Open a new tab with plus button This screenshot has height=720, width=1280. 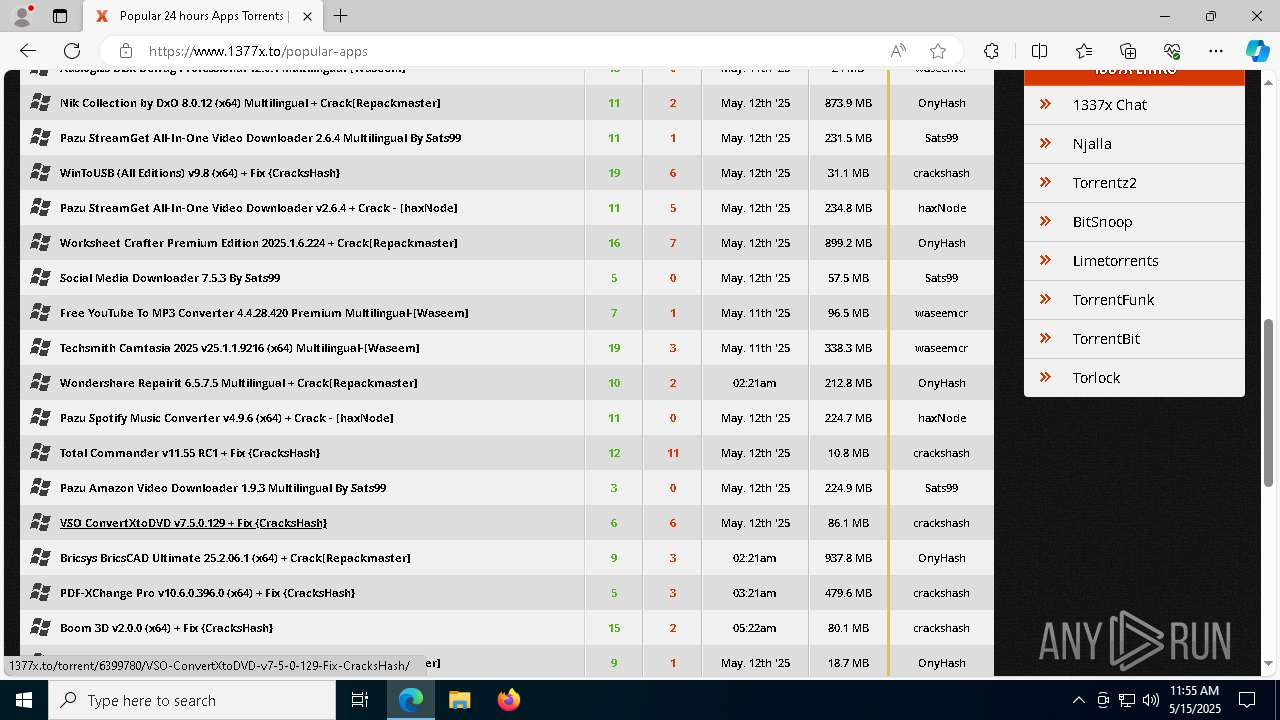pos(341,16)
